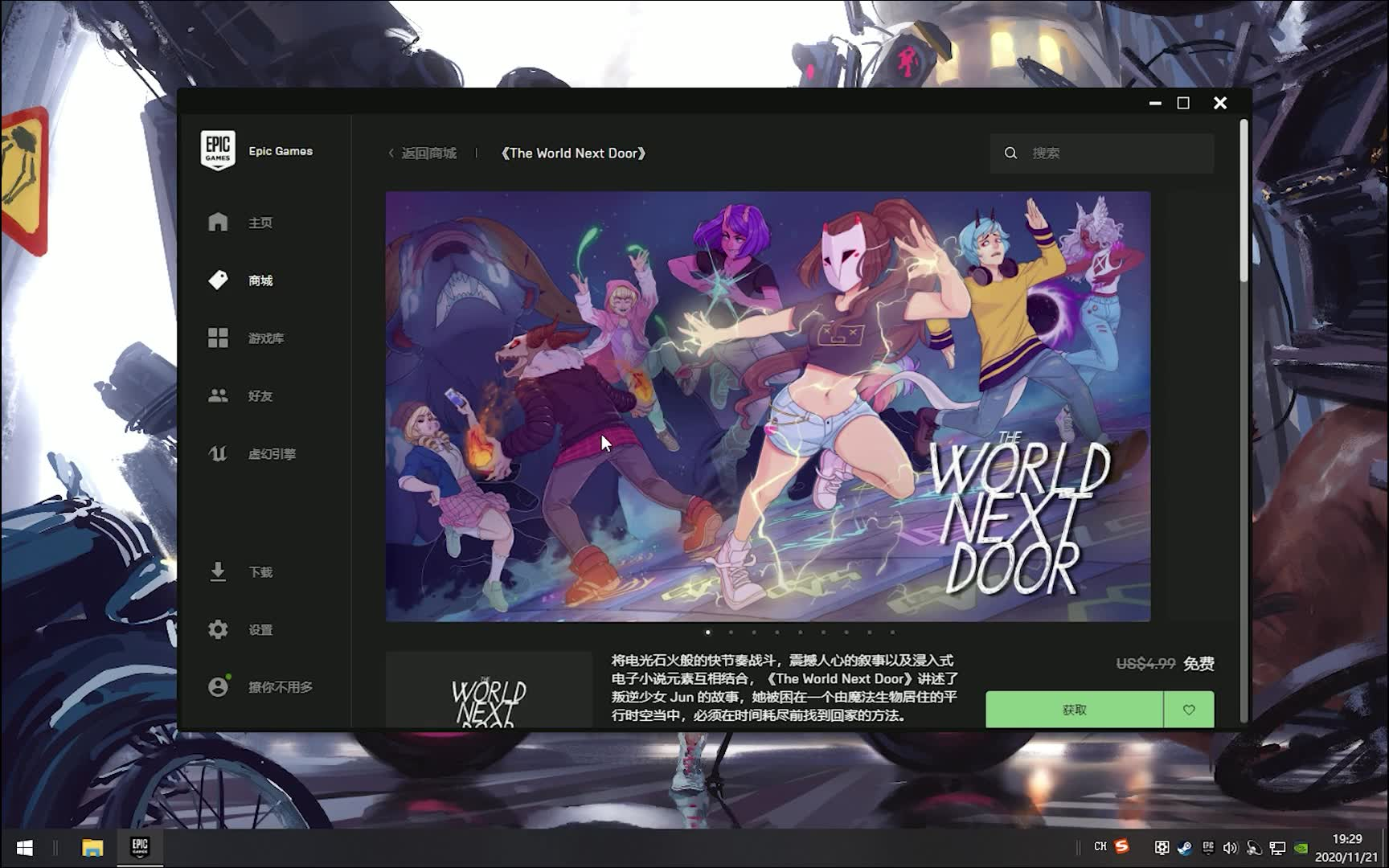View your 好友 friends list

click(260, 395)
